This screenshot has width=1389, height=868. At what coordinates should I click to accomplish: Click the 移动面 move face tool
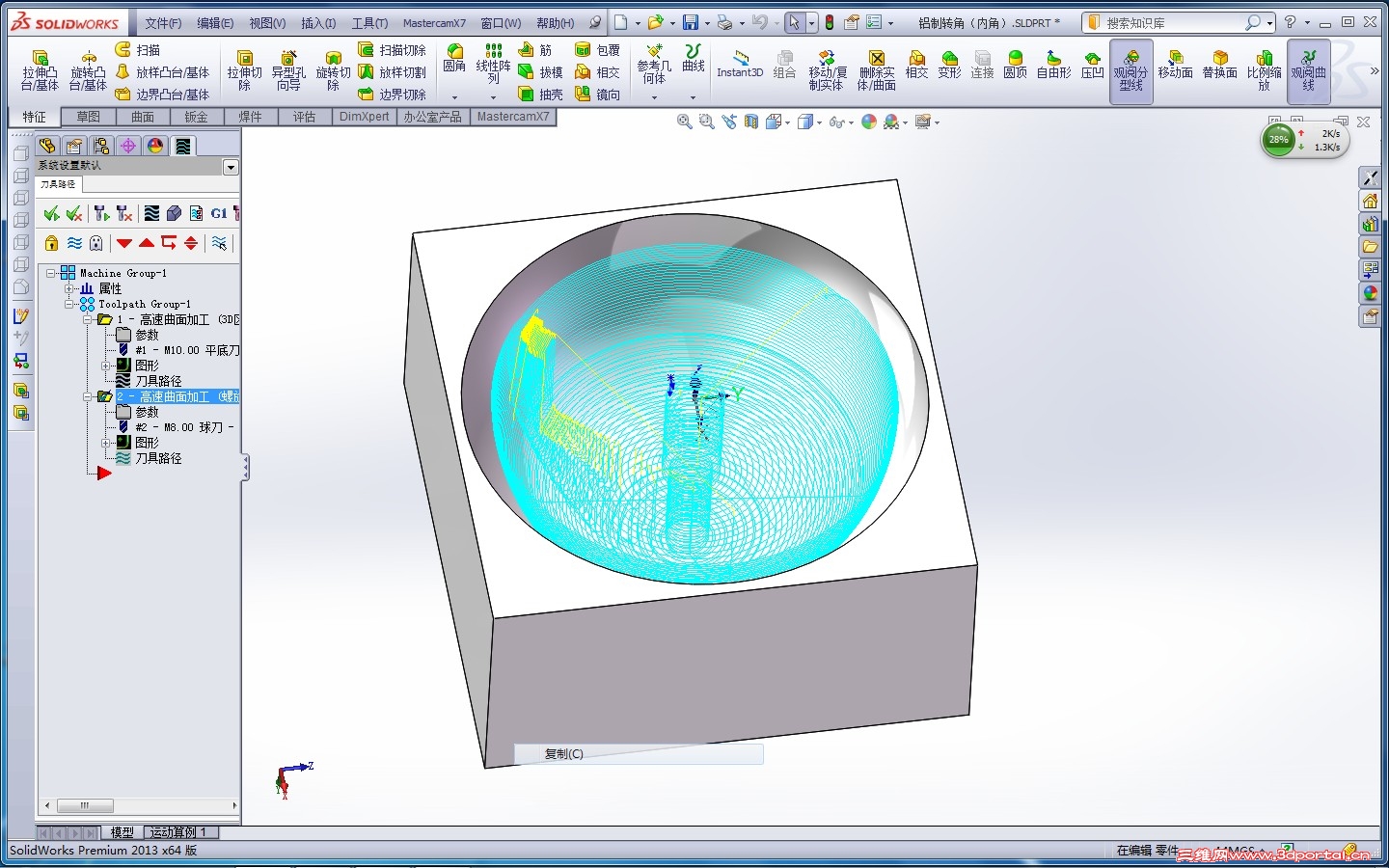pyautogui.click(x=1175, y=65)
